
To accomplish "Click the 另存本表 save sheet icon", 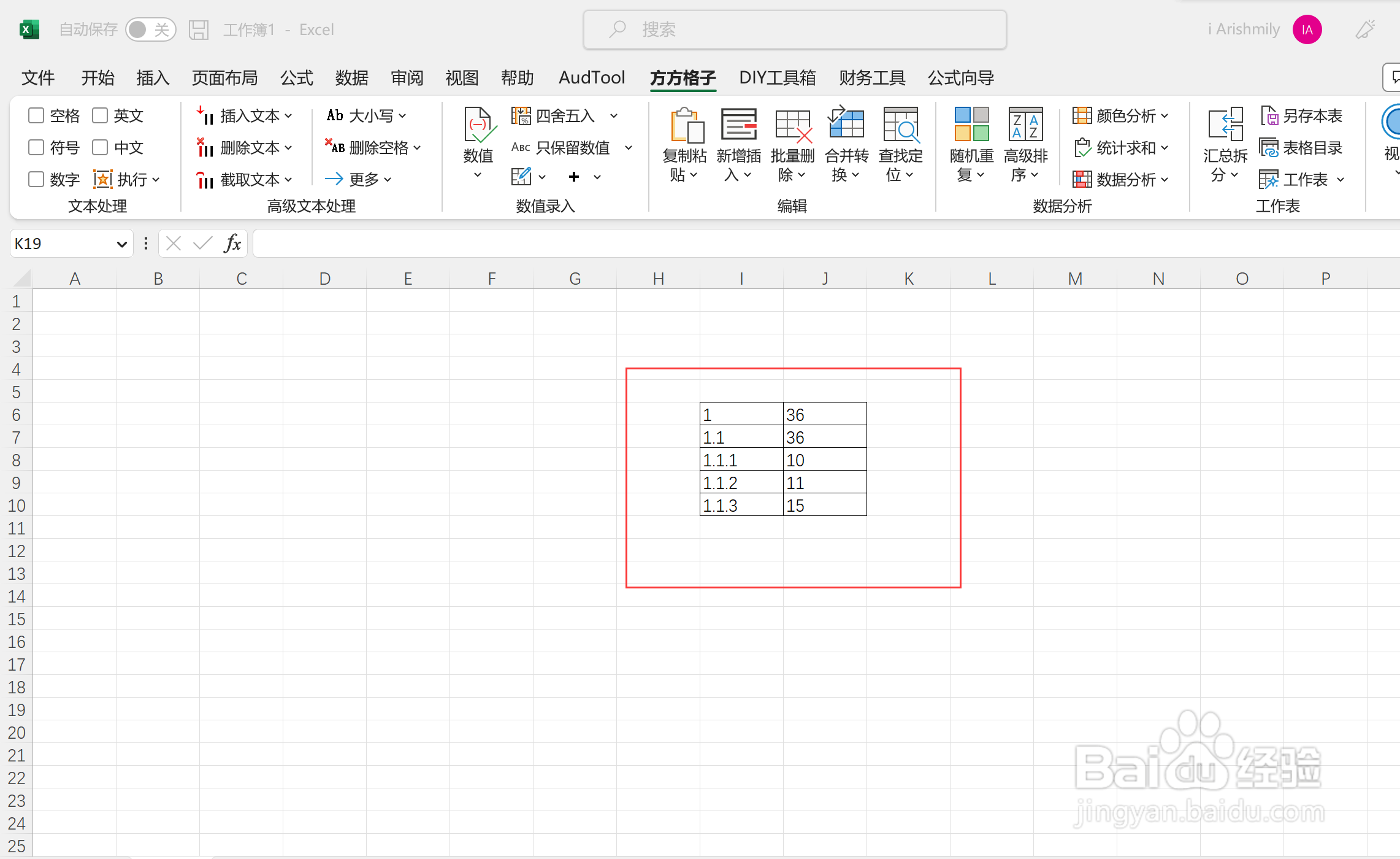I will (x=1269, y=115).
